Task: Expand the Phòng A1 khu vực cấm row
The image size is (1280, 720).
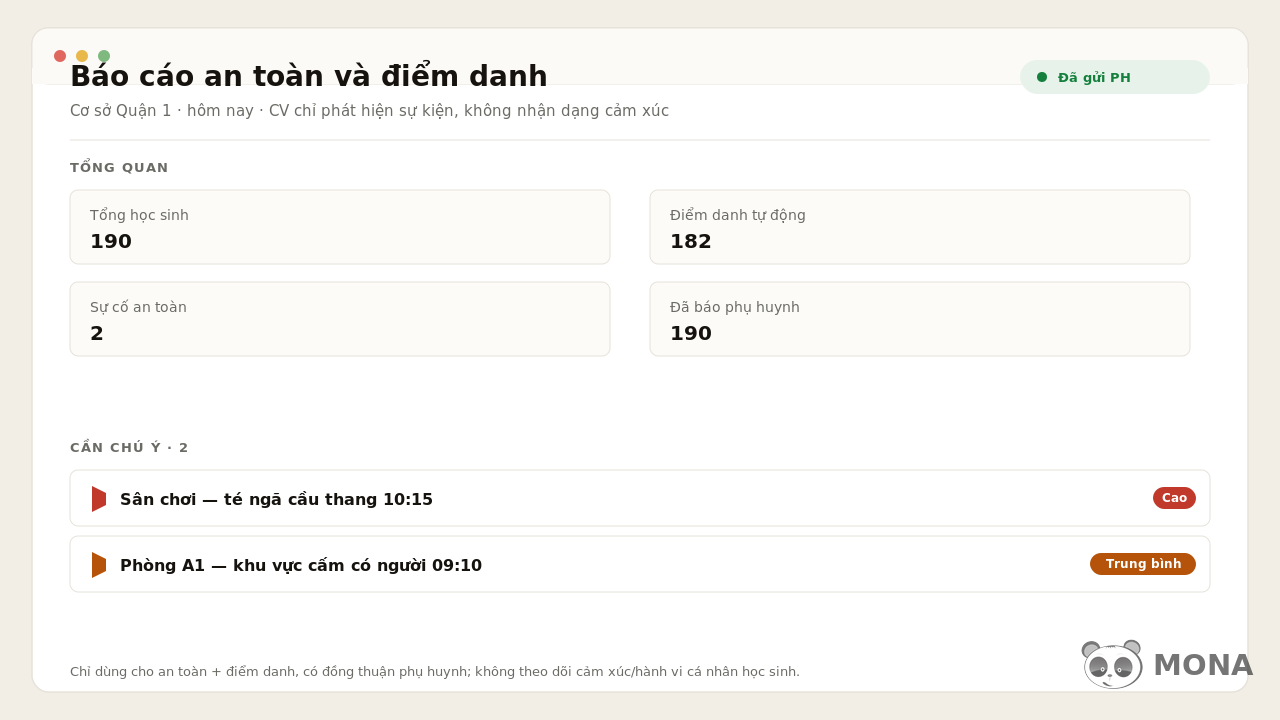Action: 640,564
